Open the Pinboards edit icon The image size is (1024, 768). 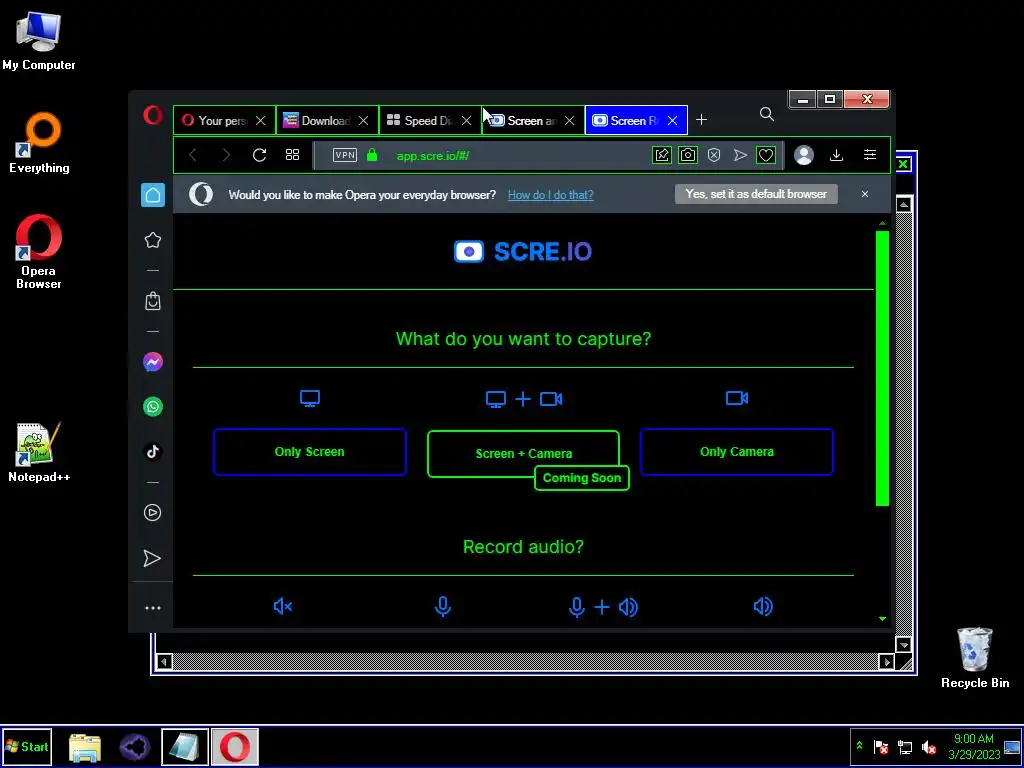pos(662,155)
